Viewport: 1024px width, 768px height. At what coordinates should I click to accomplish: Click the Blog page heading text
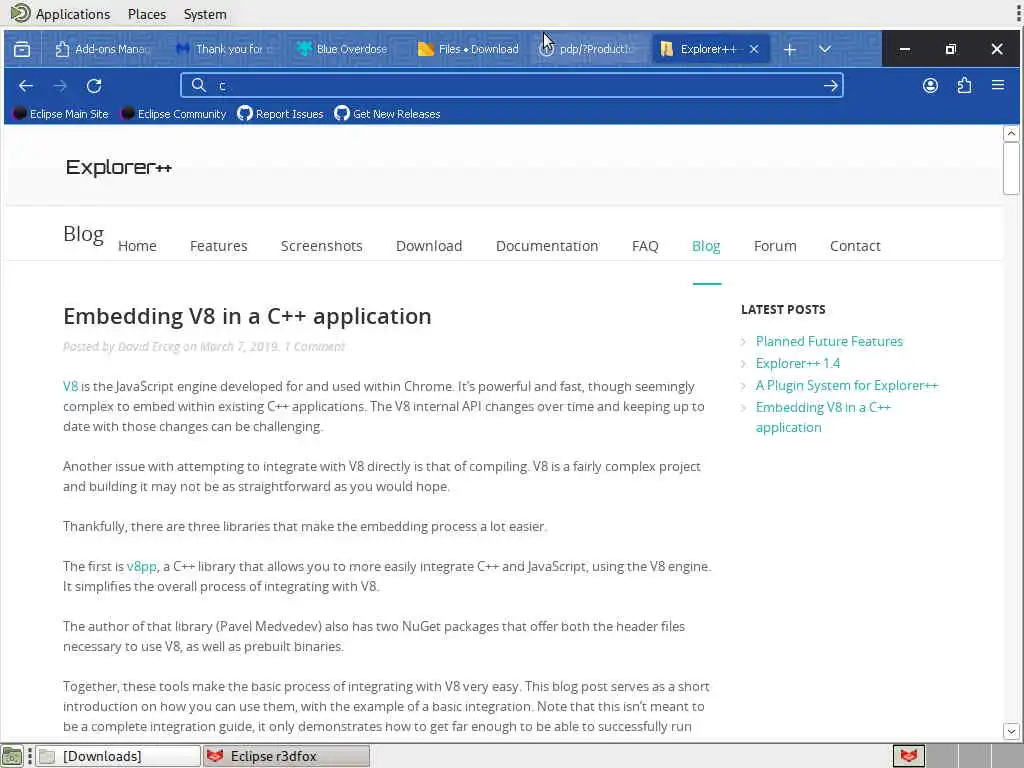pyautogui.click(x=84, y=234)
